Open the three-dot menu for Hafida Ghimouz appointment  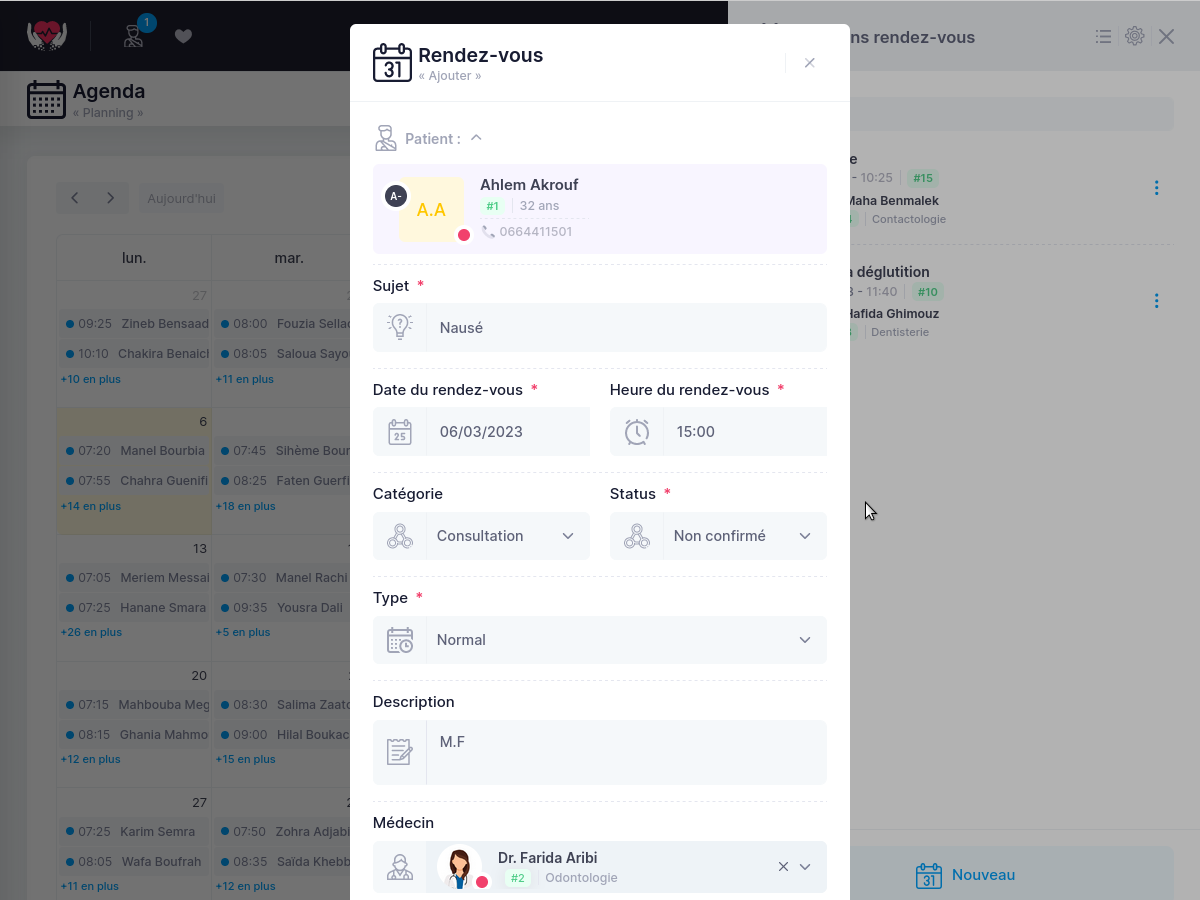coord(1156,300)
